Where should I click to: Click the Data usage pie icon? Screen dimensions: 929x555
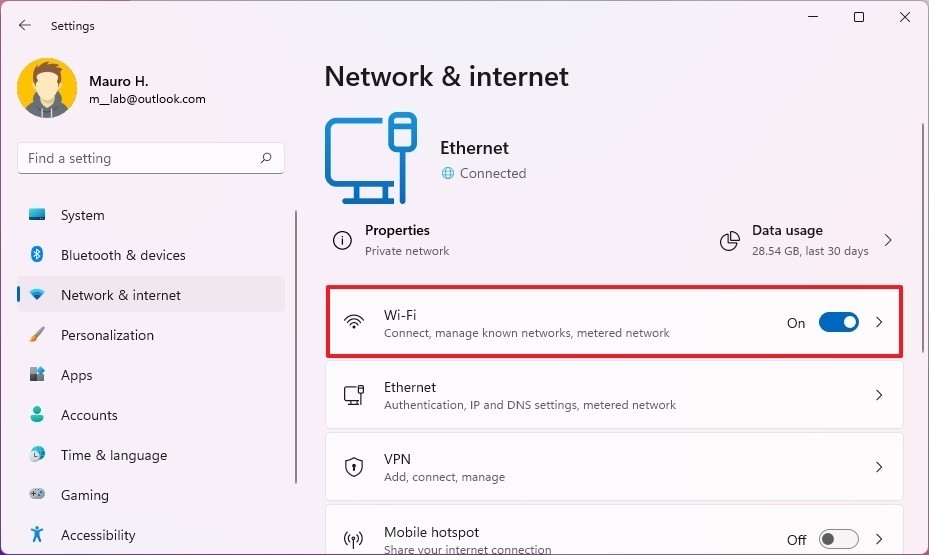tap(730, 240)
